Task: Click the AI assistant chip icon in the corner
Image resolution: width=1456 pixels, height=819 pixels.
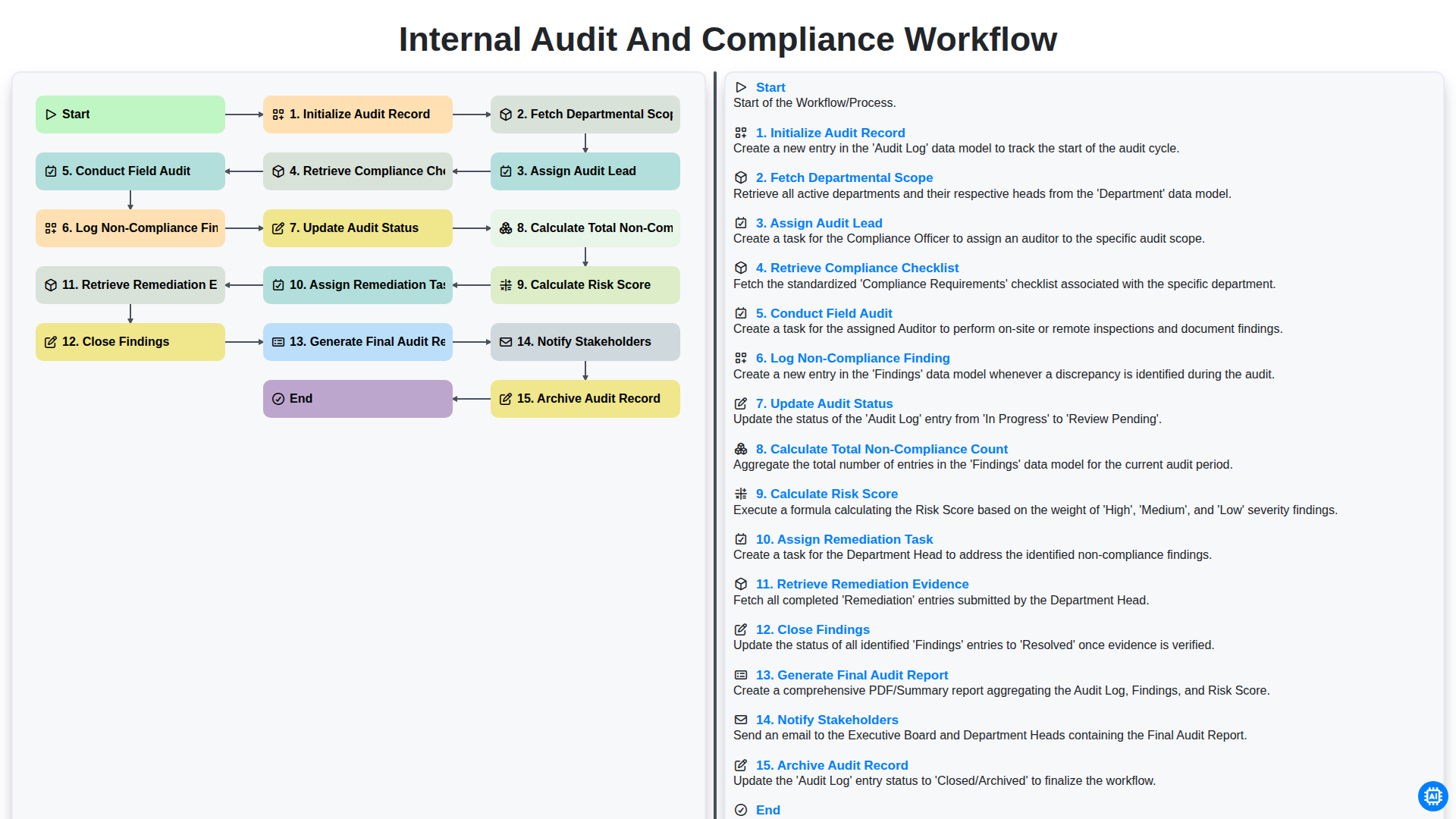Action: (1432, 796)
